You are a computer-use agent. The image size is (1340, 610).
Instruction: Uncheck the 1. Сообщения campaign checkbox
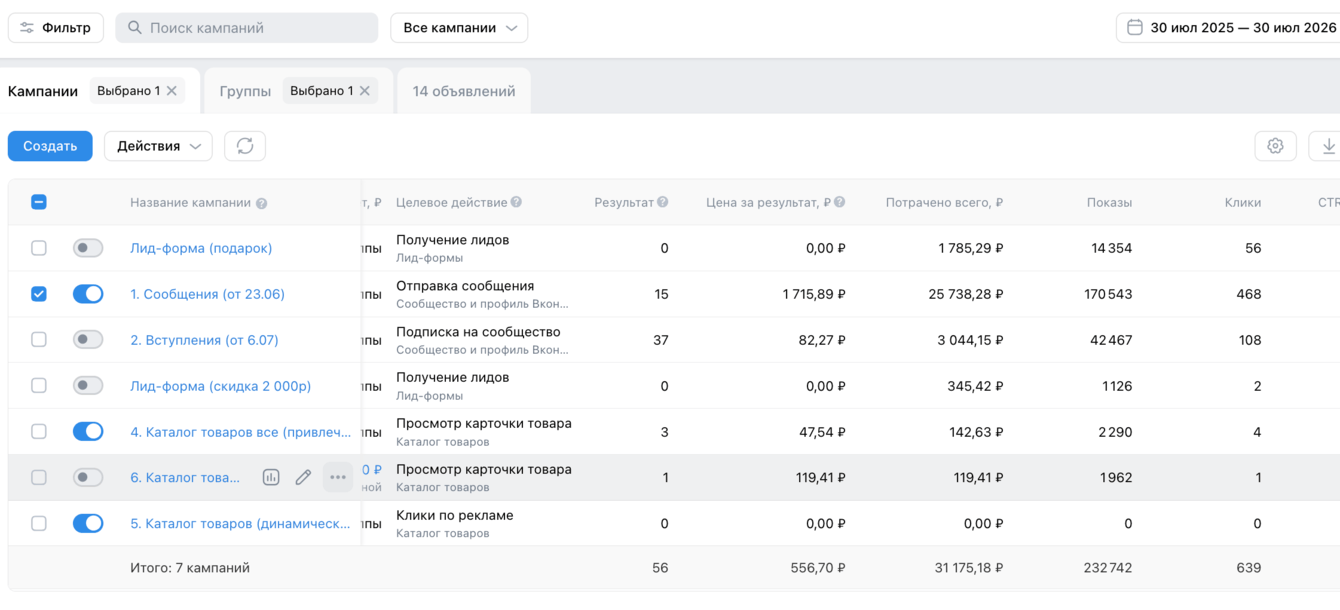click(x=39, y=294)
